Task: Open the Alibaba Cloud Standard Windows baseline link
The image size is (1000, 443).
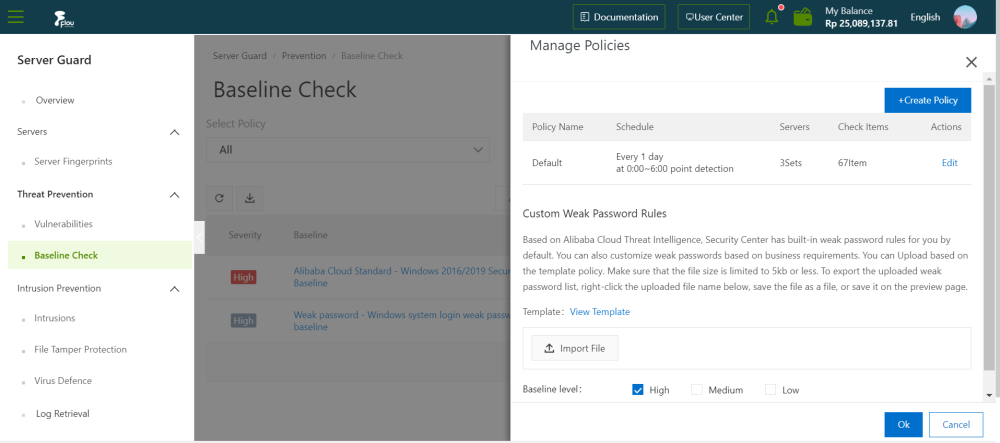Action: pyautogui.click(x=402, y=277)
